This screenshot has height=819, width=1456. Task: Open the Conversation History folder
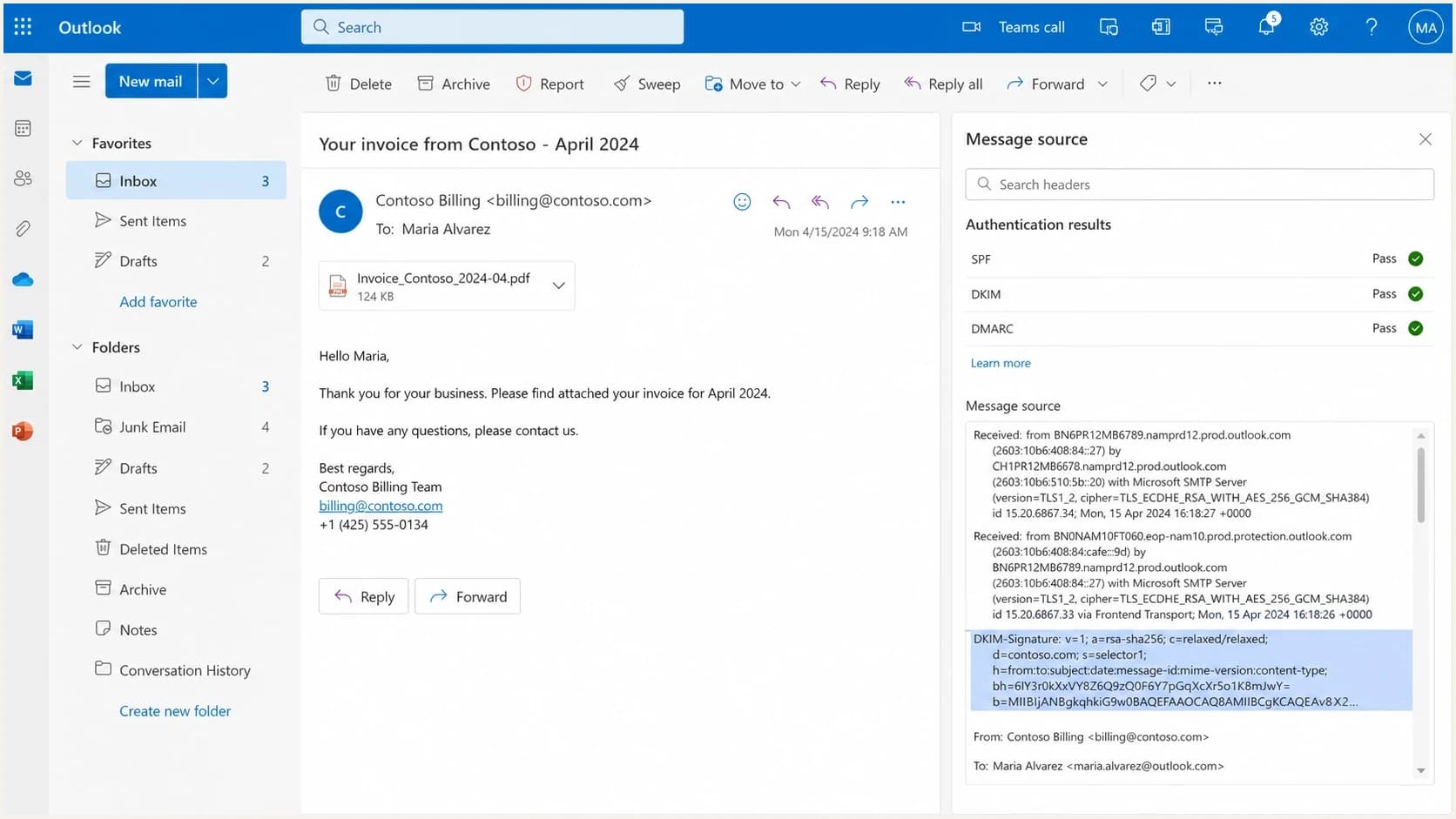177,670
